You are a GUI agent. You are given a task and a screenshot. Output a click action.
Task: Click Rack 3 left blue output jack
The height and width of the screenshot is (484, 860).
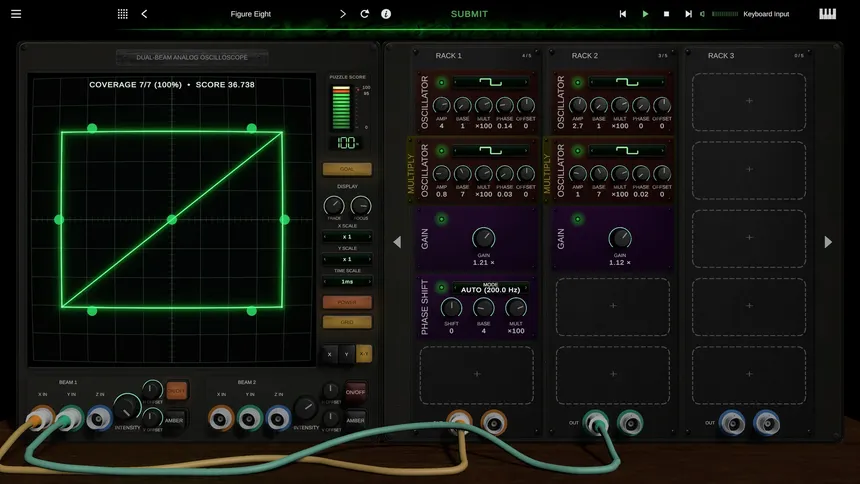point(732,423)
